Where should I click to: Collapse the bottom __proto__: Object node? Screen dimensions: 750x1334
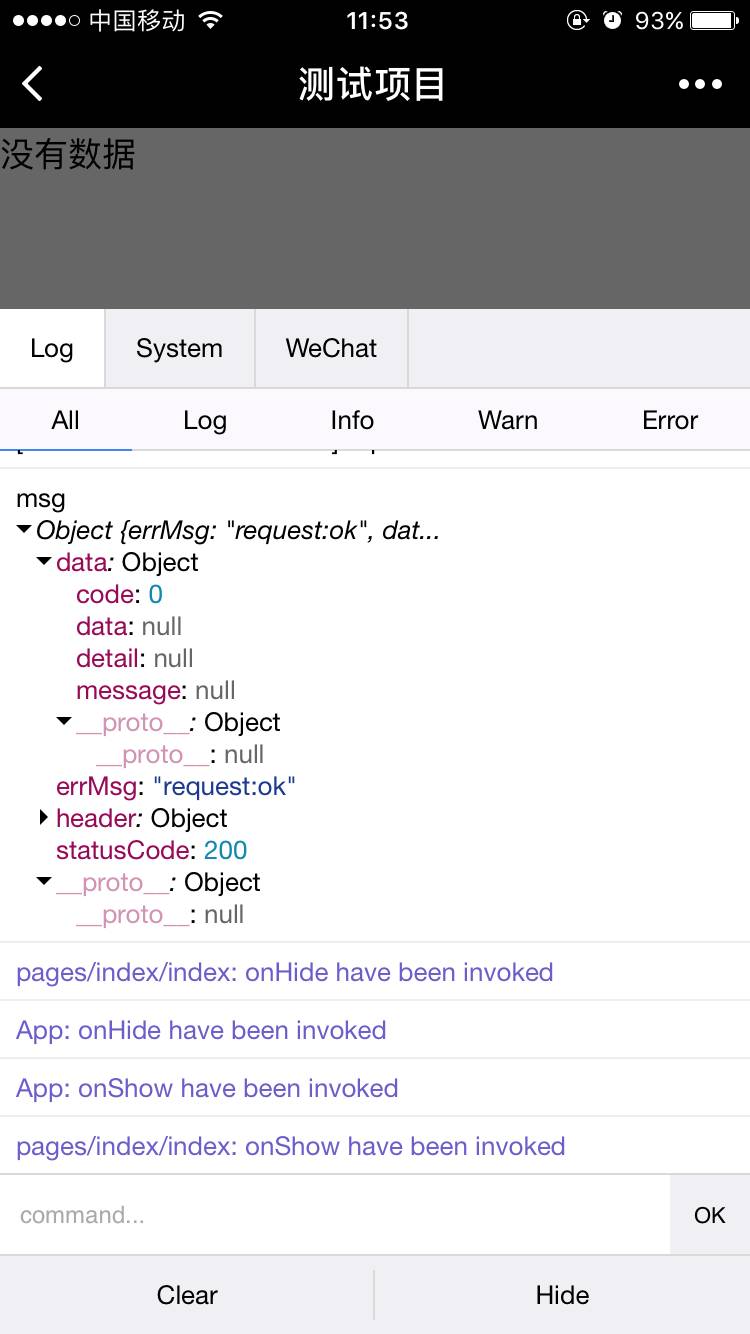tap(44, 882)
